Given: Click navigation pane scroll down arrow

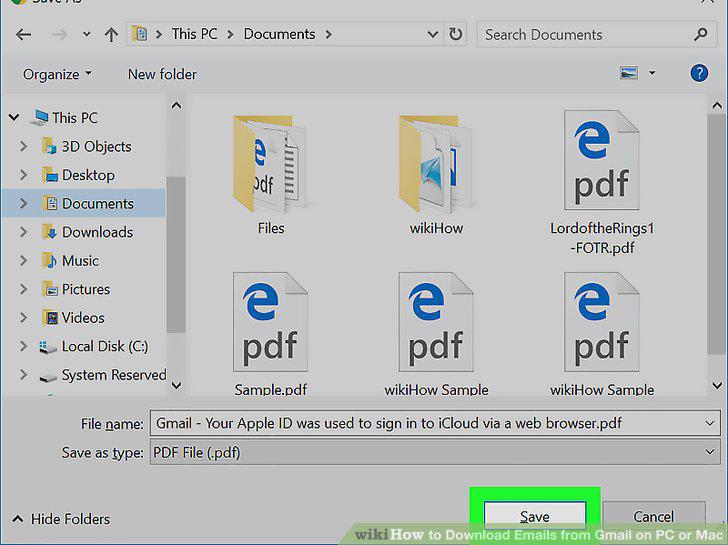Looking at the screenshot, I should pos(176,385).
